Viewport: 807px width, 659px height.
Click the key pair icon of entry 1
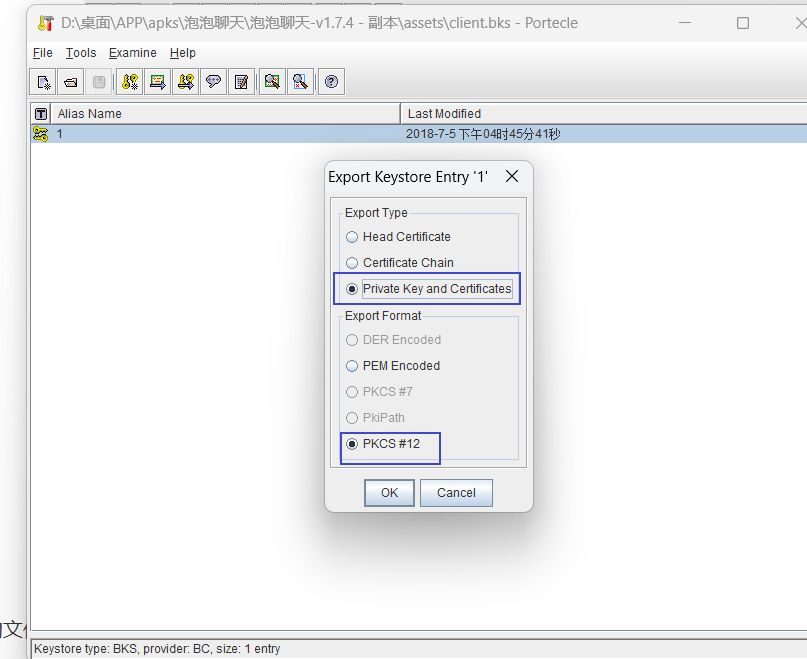pyautogui.click(x=41, y=134)
